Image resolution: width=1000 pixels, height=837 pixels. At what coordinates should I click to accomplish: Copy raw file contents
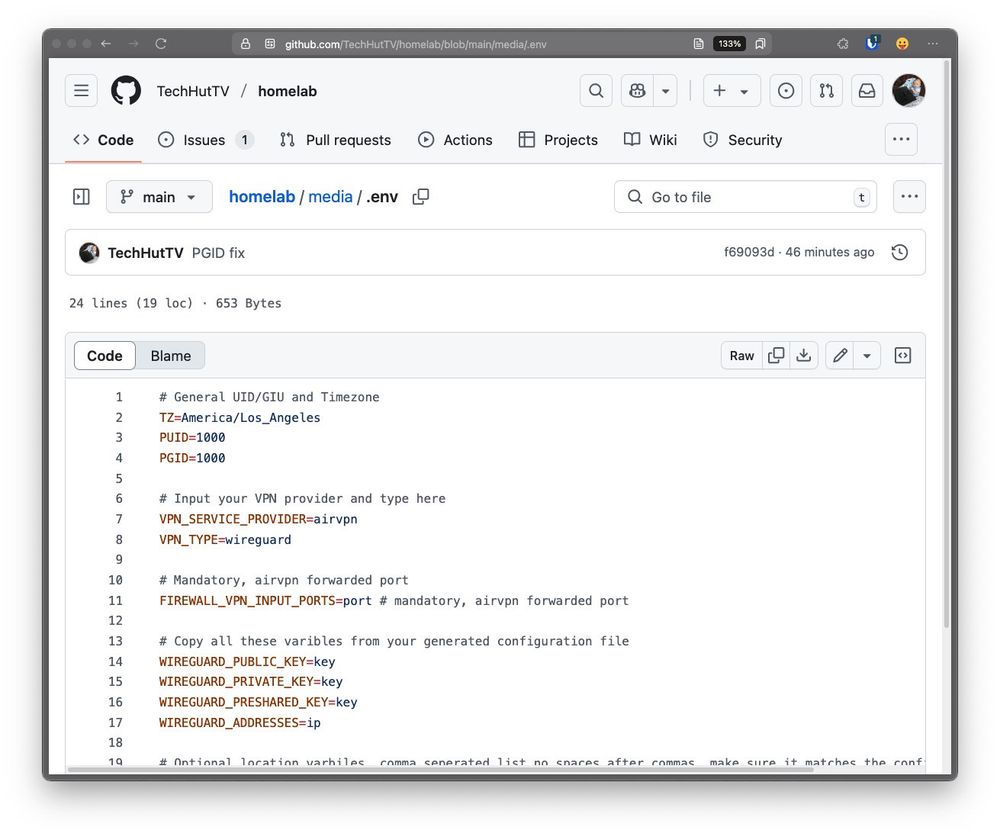(x=776, y=355)
